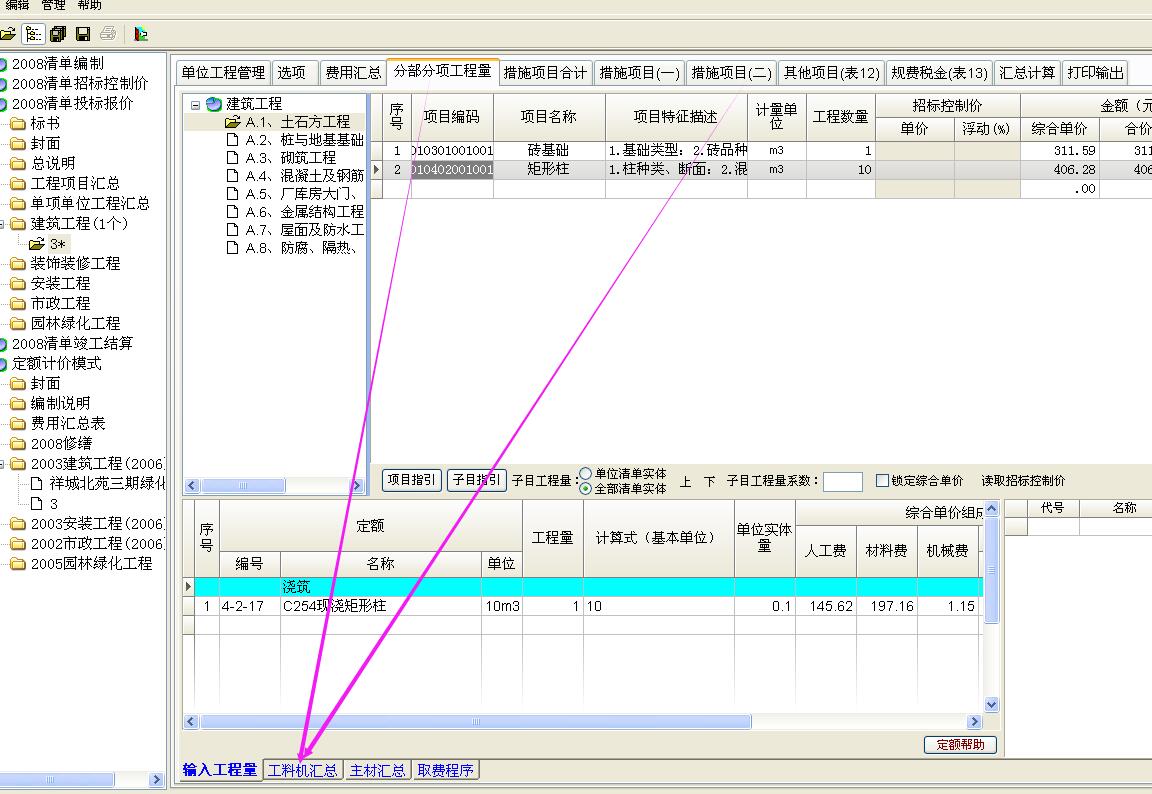
Task: Collapse the 建筑工程 root tree node
Action: [195, 105]
